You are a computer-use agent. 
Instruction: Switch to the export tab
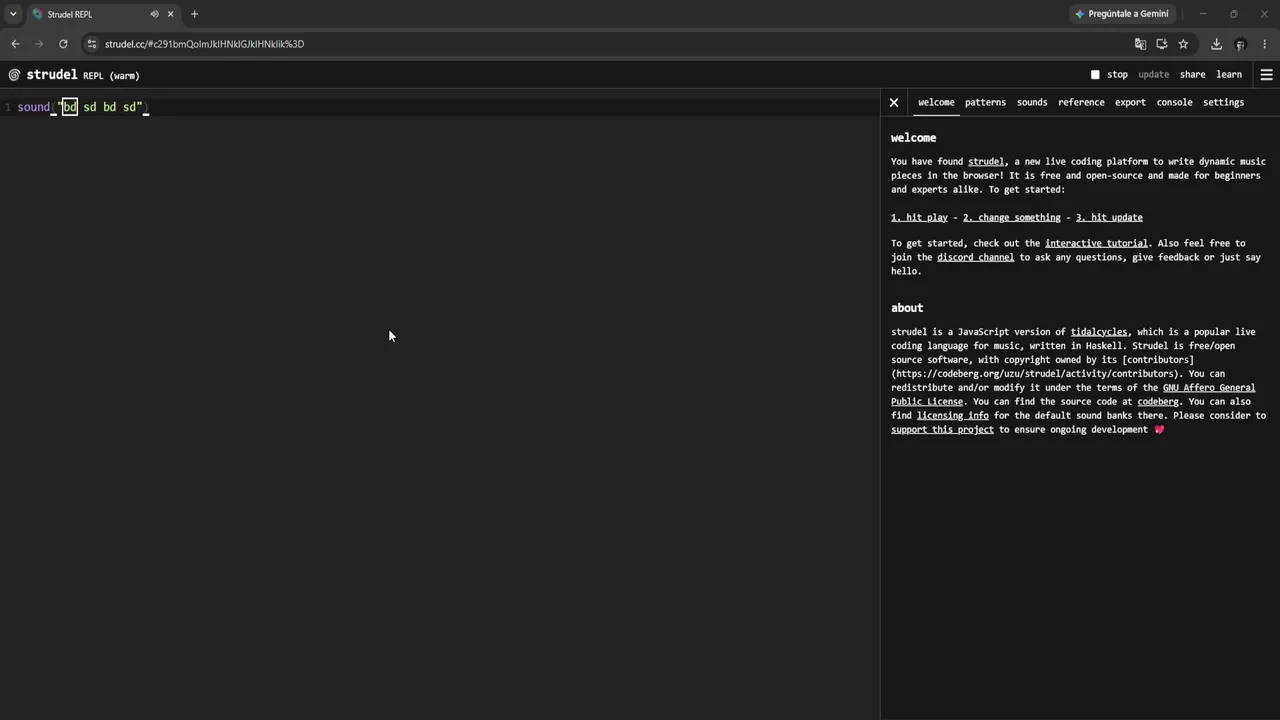click(1130, 102)
